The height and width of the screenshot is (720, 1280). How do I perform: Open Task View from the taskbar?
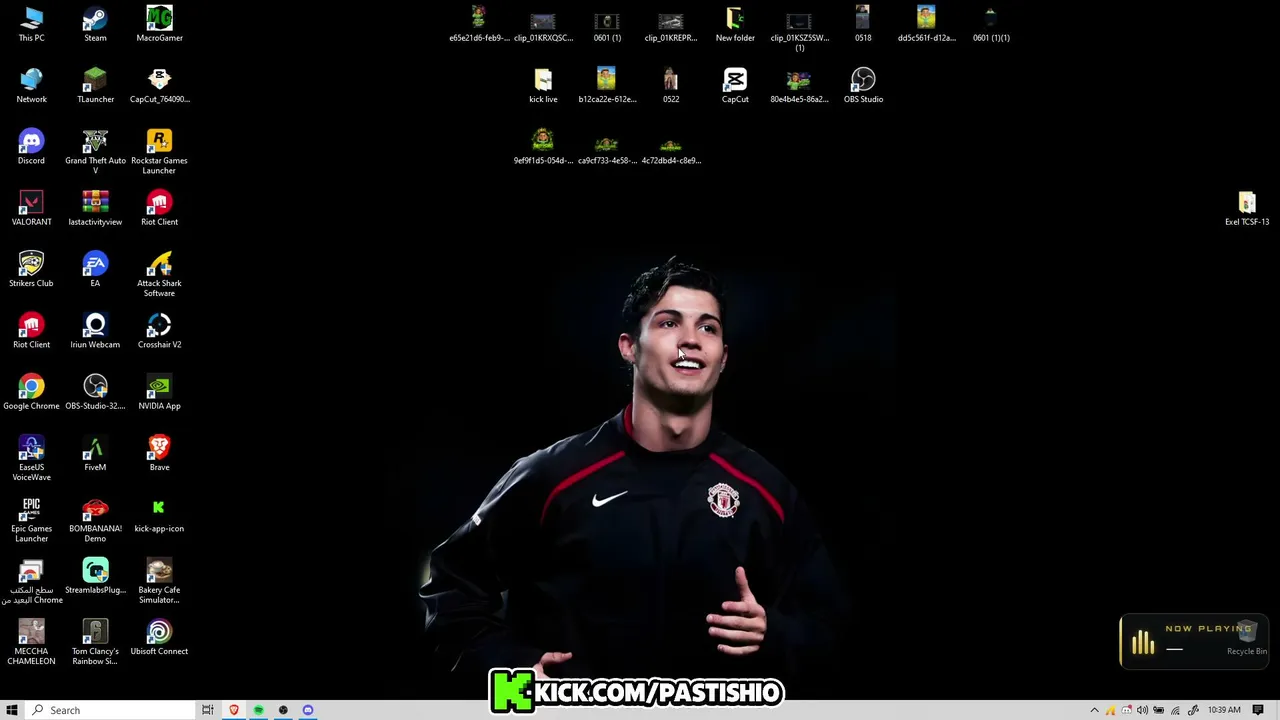point(208,710)
